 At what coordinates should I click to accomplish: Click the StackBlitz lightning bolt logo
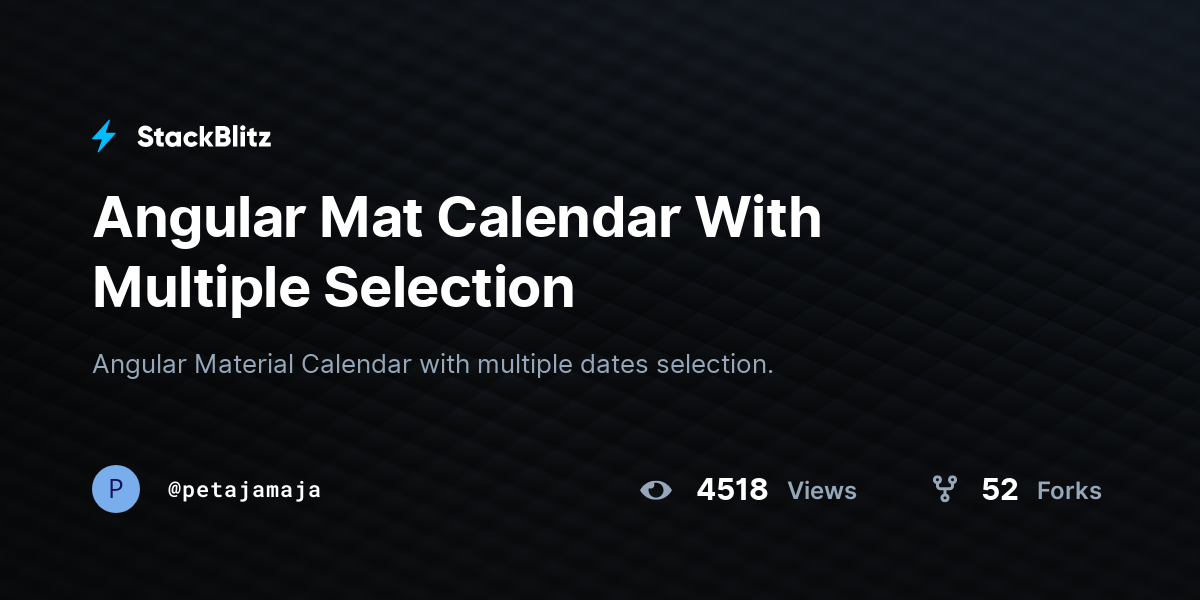104,136
